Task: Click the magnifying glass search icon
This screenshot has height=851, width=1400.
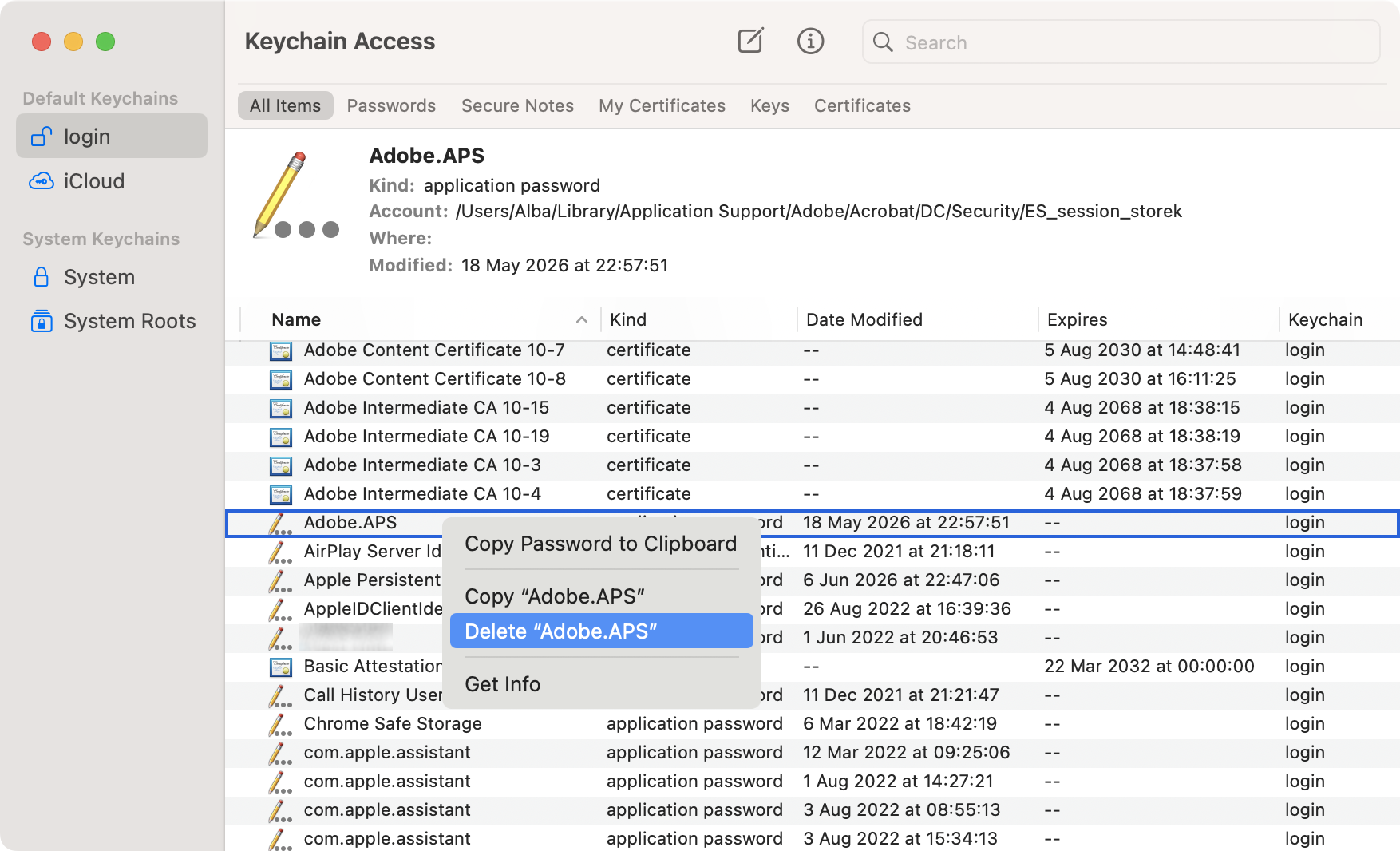Action: (883, 42)
